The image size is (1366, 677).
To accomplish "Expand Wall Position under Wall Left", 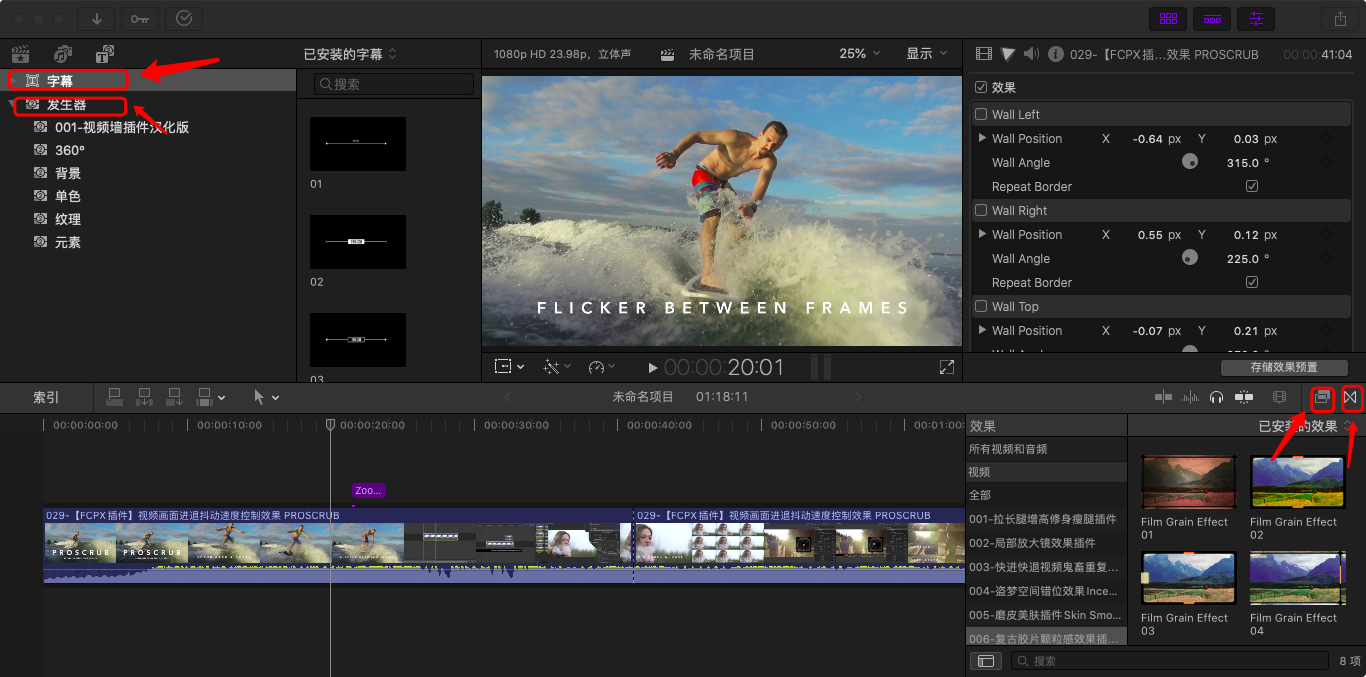I will [982, 138].
